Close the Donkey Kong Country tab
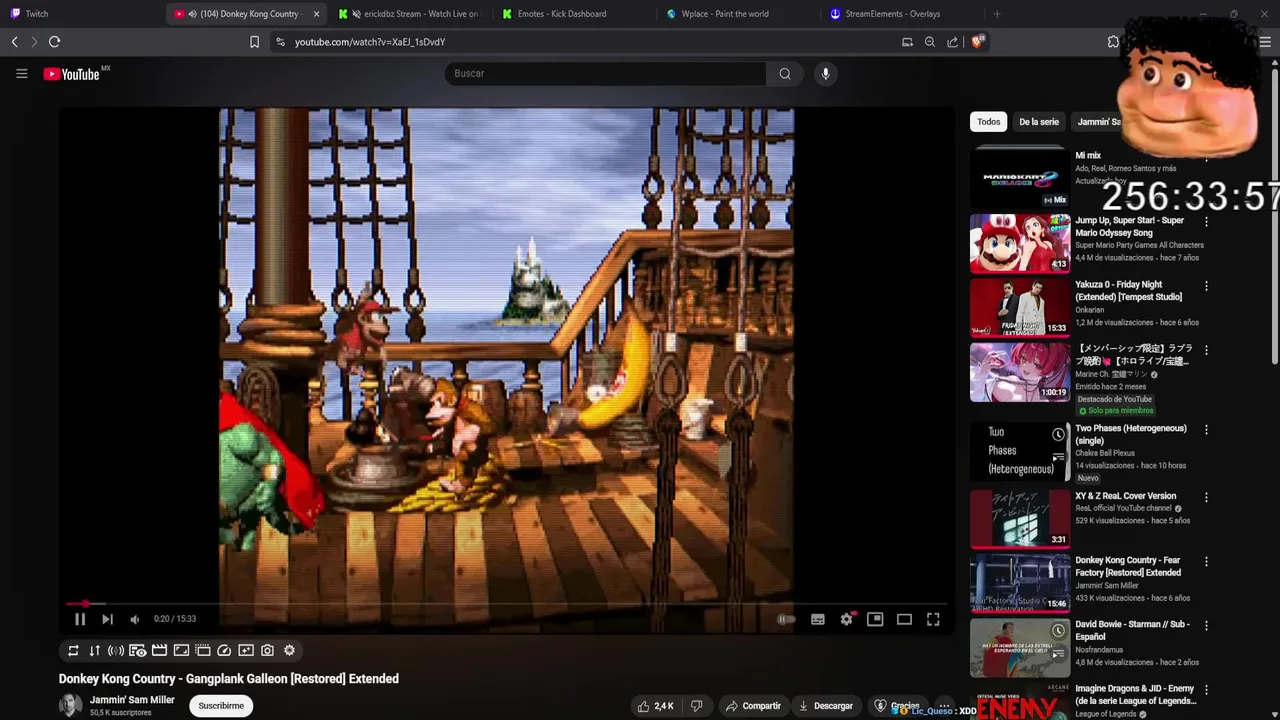 tap(316, 14)
